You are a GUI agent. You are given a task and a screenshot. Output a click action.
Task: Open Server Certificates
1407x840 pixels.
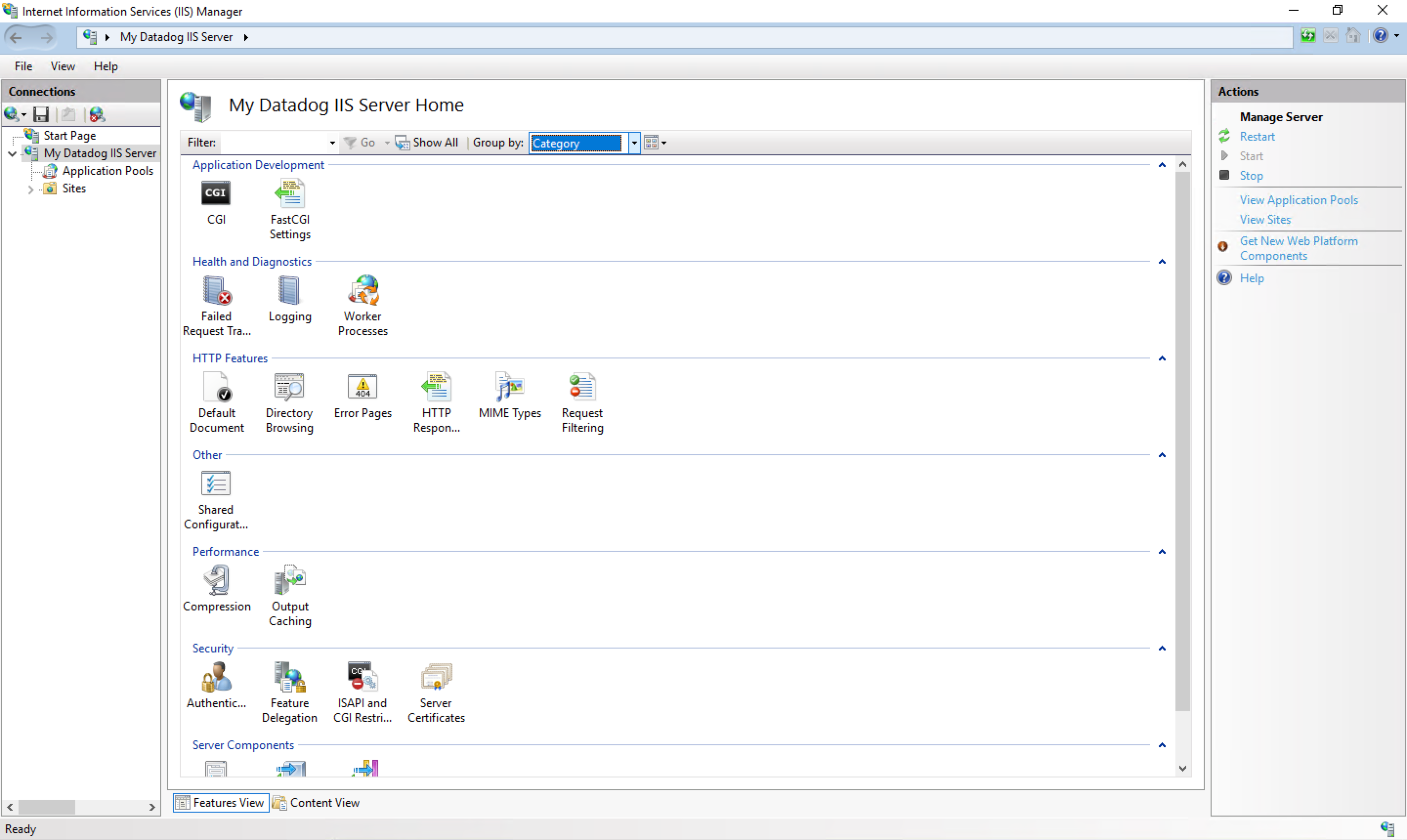coord(435,676)
